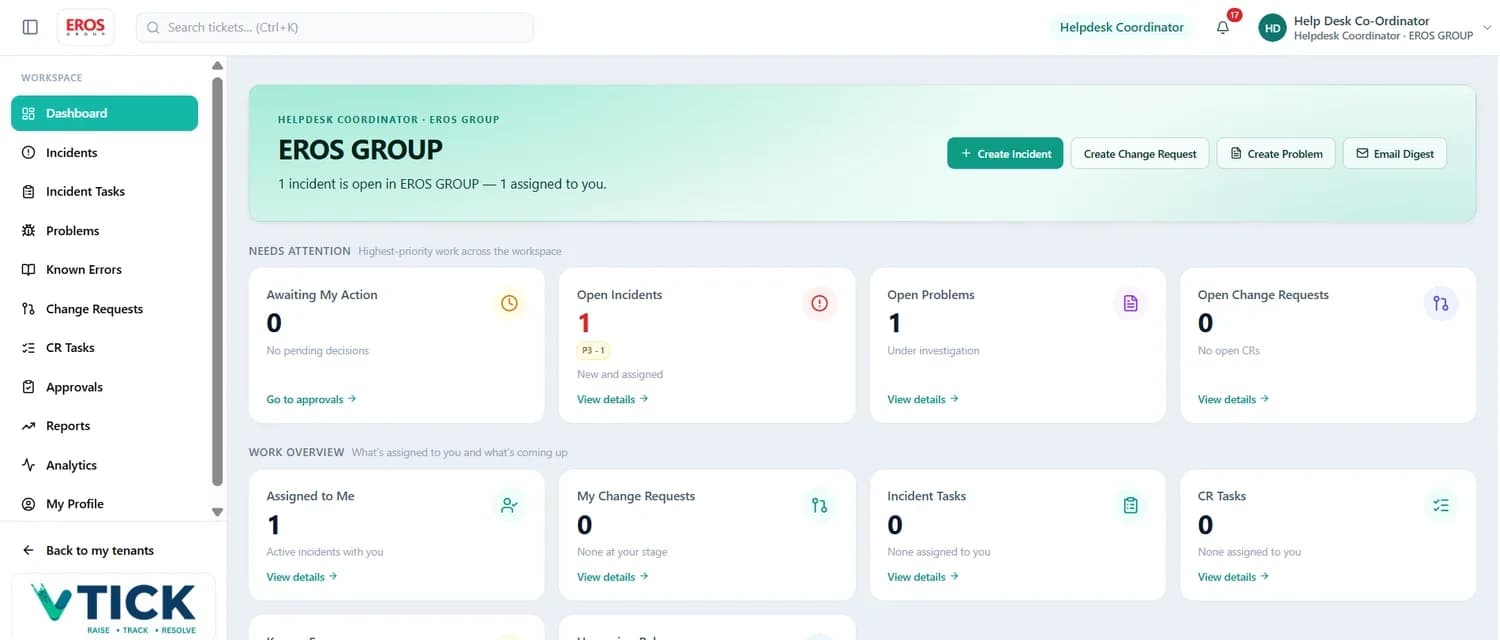Click the 'Active incidents with you' text
Image resolution: width=1500 pixels, height=640 pixels.
coord(324,552)
